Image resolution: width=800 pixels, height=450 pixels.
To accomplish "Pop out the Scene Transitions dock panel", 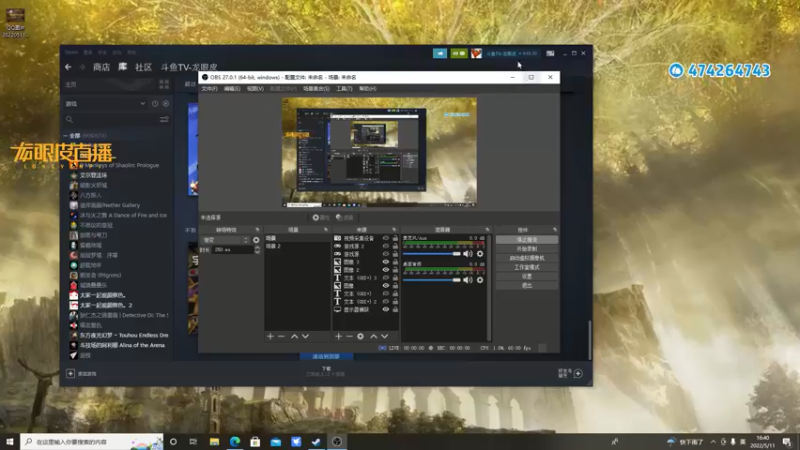I will coord(257,230).
